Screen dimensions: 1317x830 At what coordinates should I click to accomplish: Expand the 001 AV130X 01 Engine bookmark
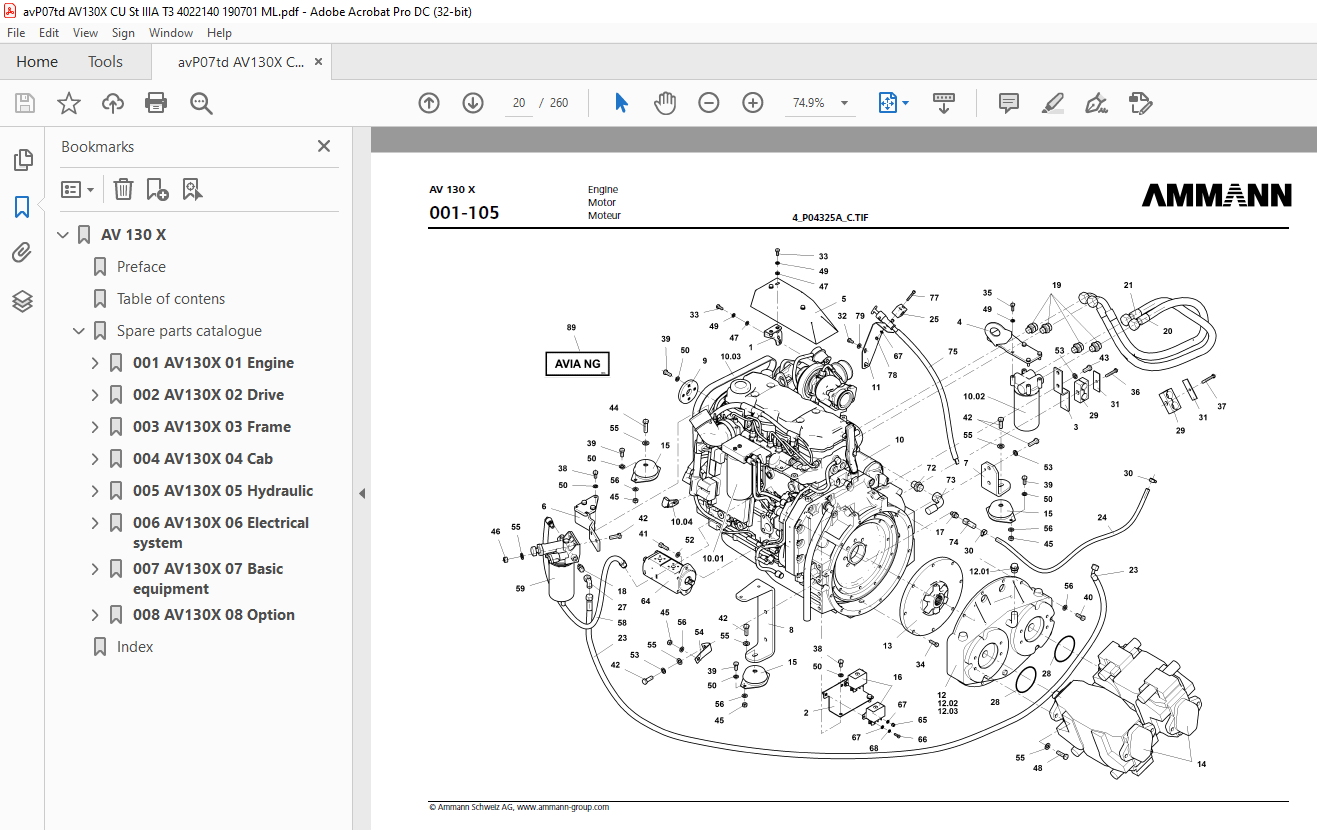click(x=96, y=363)
